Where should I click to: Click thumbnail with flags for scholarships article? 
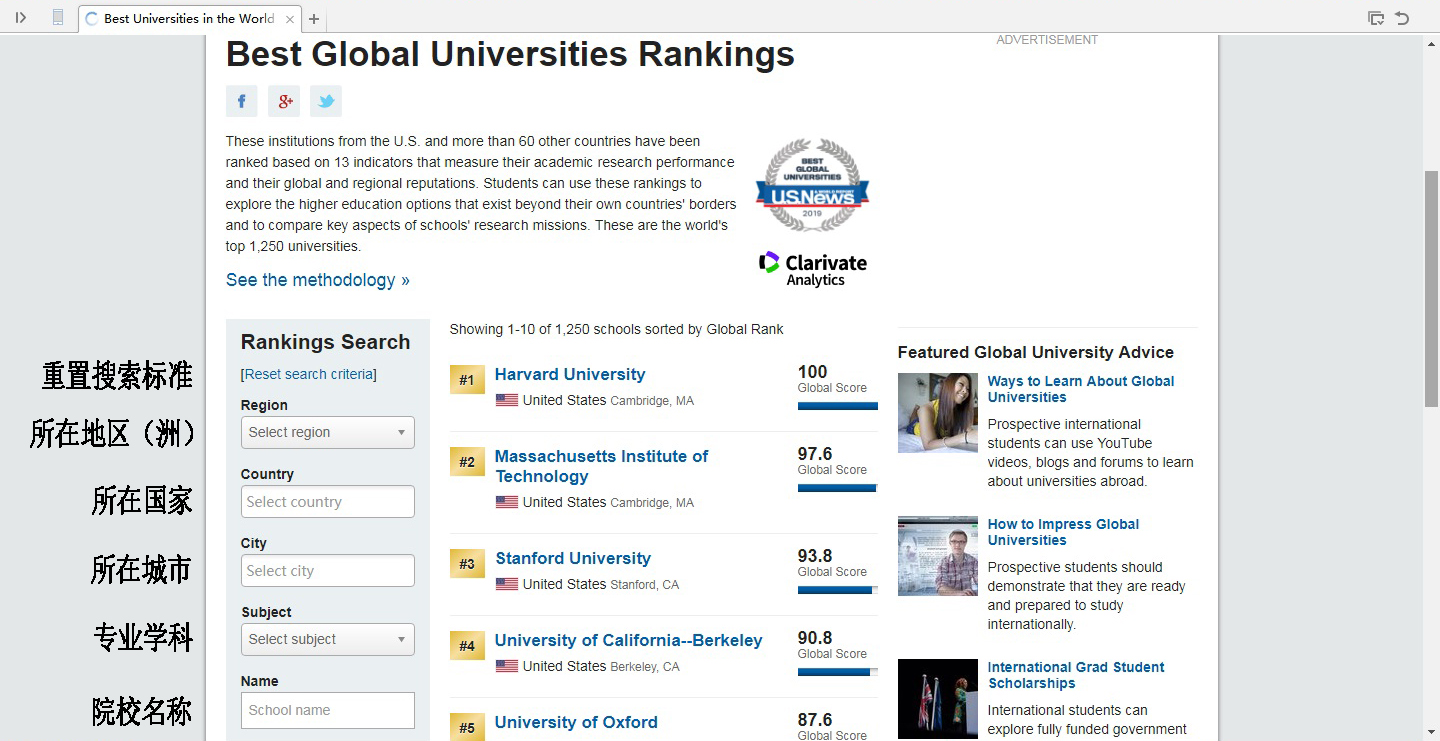point(938,699)
